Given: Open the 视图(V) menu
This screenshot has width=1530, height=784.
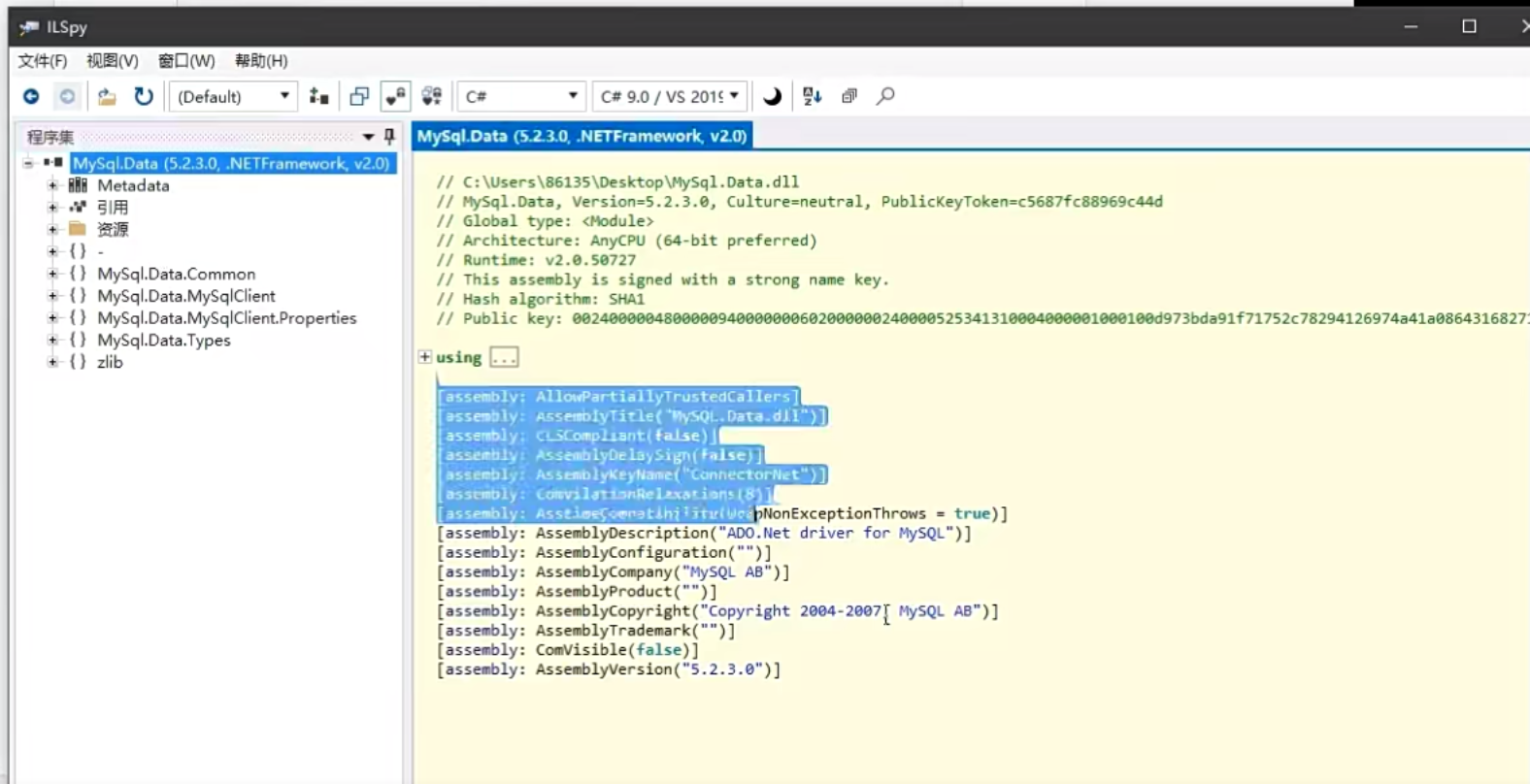Looking at the screenshot, I should 113,61.
